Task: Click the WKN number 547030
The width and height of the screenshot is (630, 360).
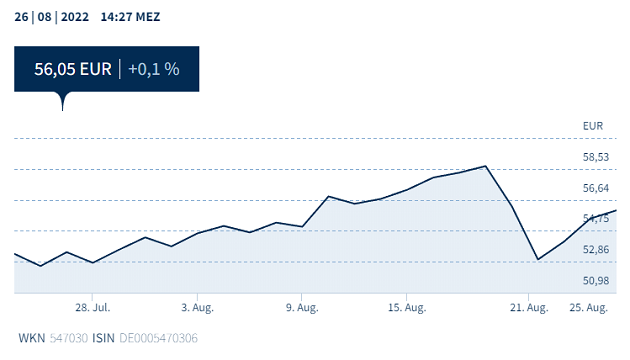Action: pyautogui.click(x=69, y=338)
